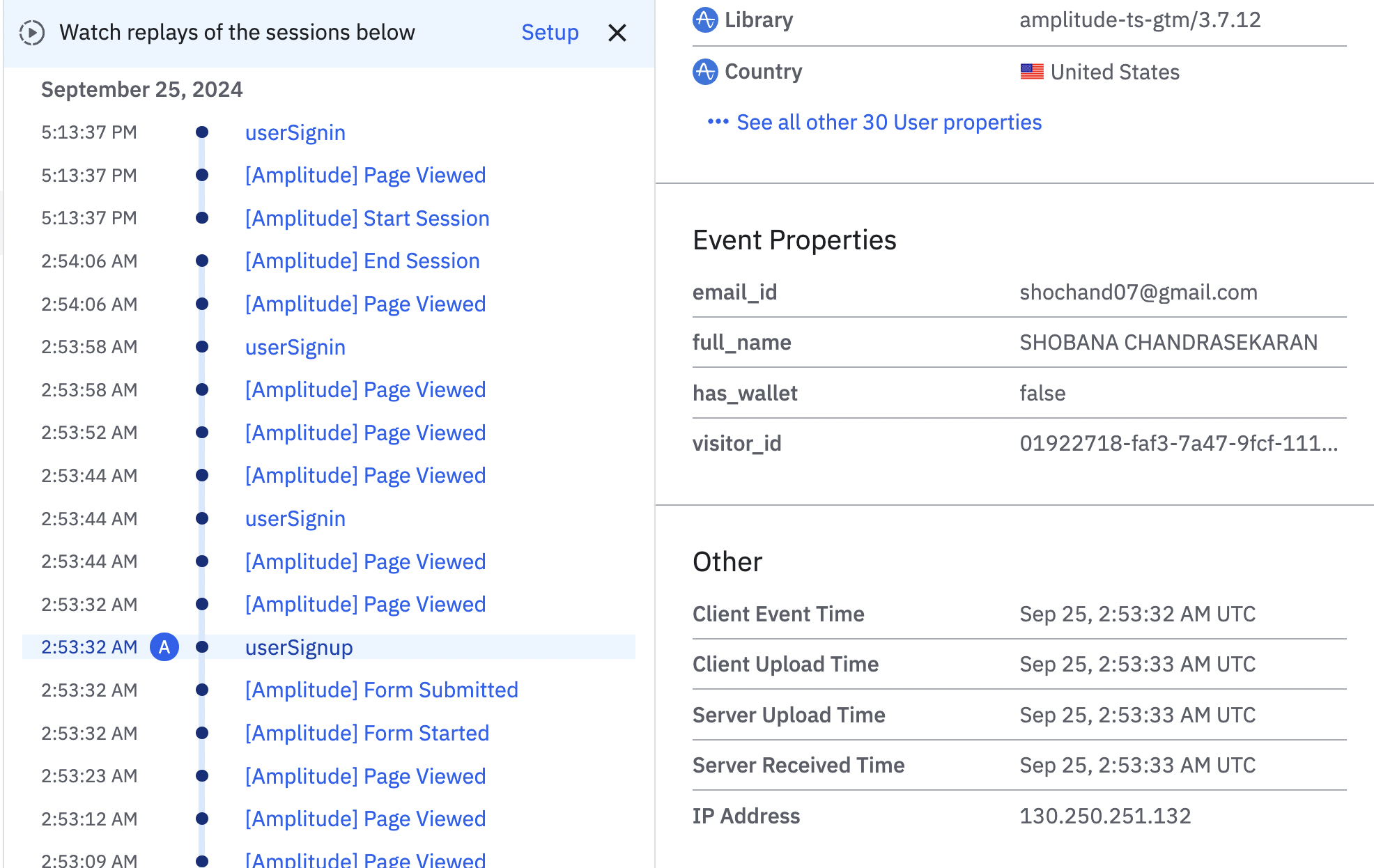Click the blue A badge on userSignup

point(164,647)
